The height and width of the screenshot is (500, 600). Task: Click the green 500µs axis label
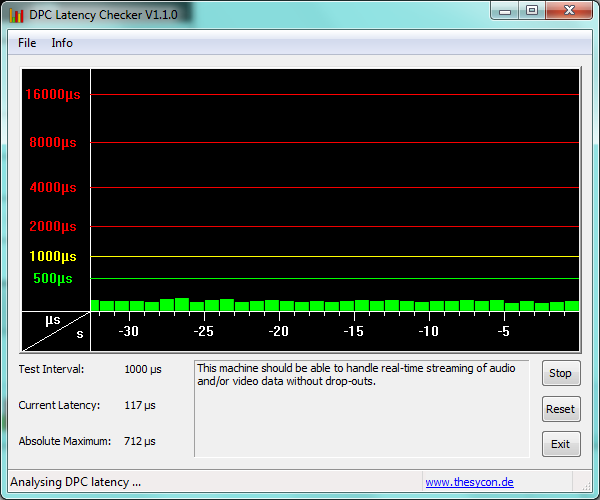pos(53,278)
